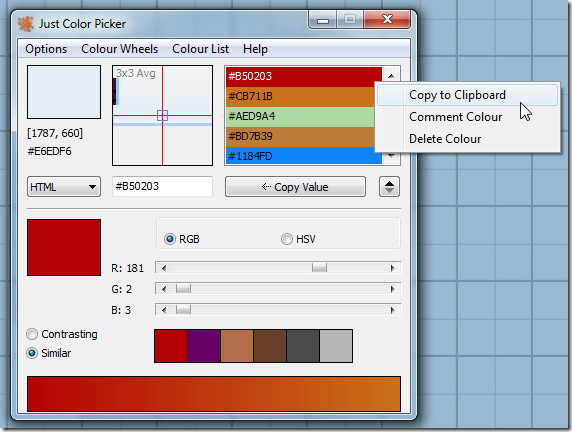Image resolution: width=572 pixels, height=432 pixels.
Task: Click the #E6EDF6 current colour text
Action: coord(49,151)
